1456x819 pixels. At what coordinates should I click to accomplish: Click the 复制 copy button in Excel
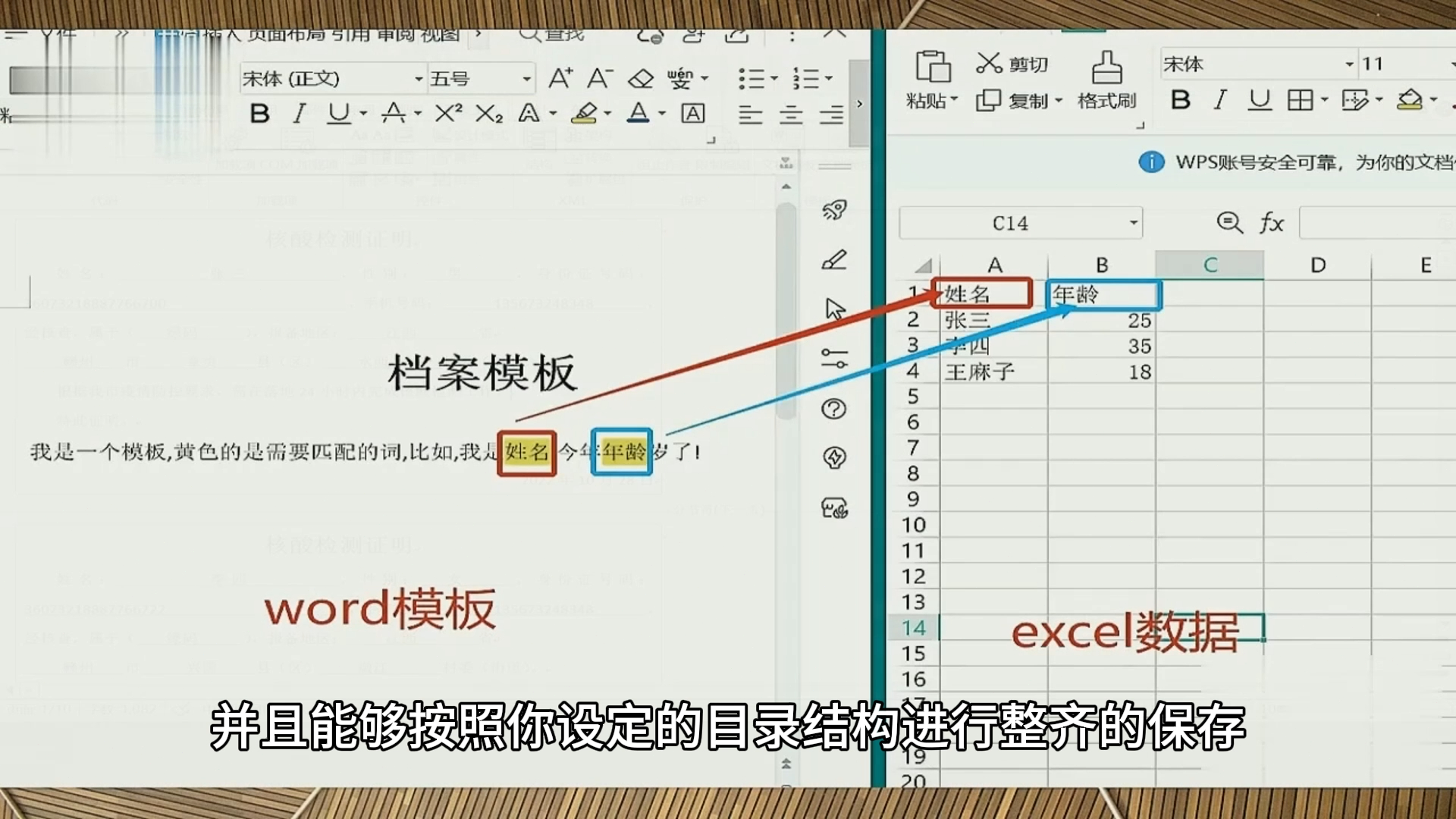(x=1020, y=101)
